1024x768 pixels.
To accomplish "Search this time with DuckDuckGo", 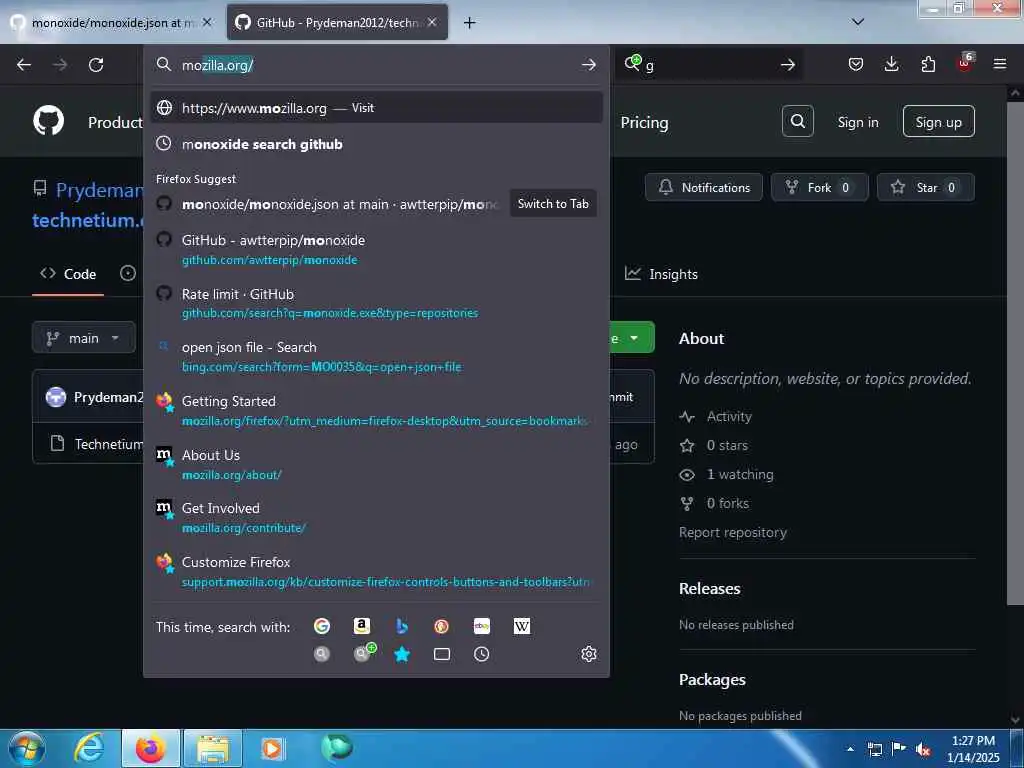I will (441, 626).
